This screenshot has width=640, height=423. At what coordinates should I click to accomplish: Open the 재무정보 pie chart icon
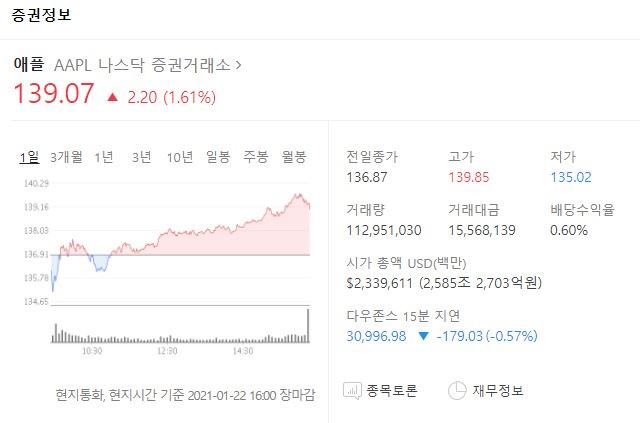(457, 391)
